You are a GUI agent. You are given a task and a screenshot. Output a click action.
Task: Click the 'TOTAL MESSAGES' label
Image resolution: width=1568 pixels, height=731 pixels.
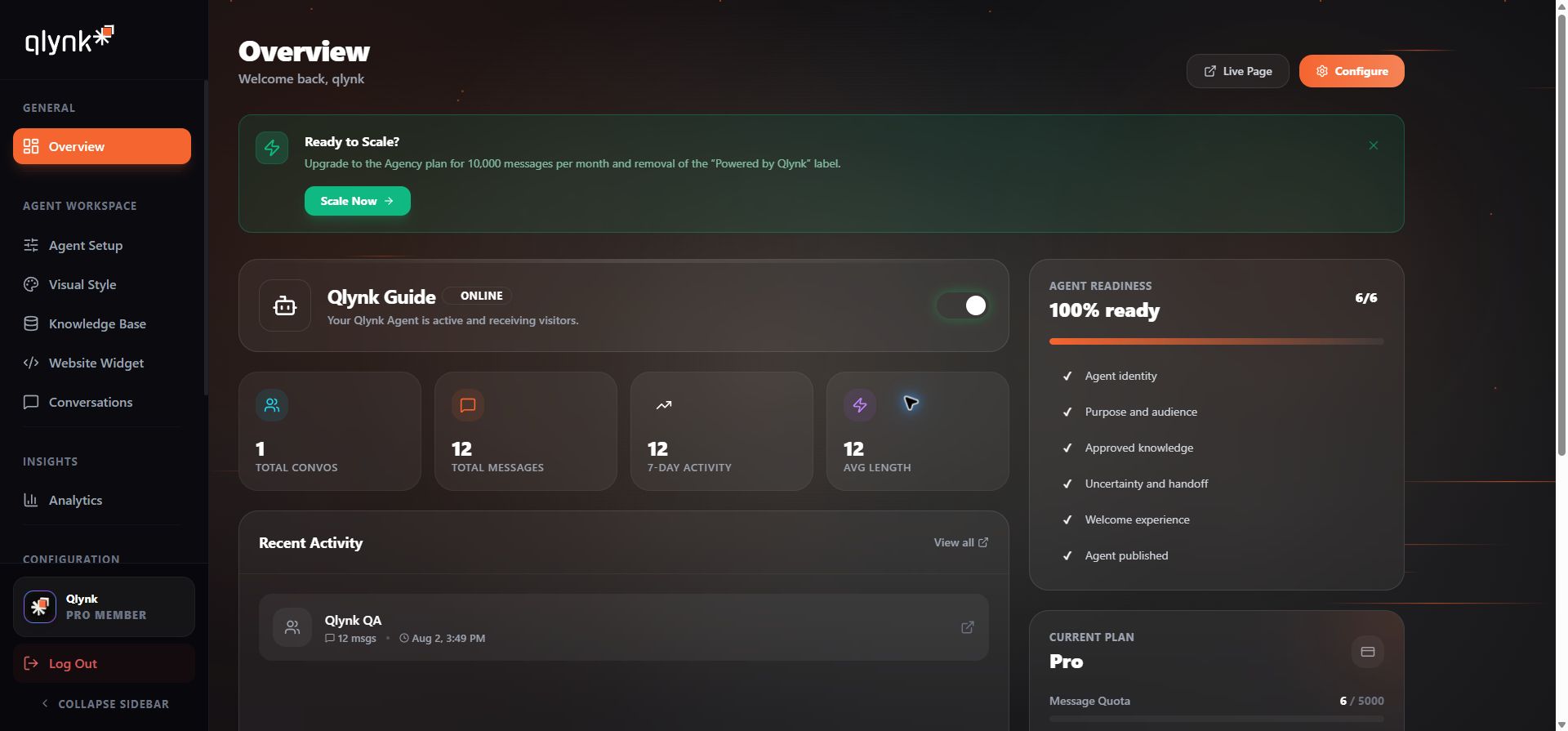497,467
